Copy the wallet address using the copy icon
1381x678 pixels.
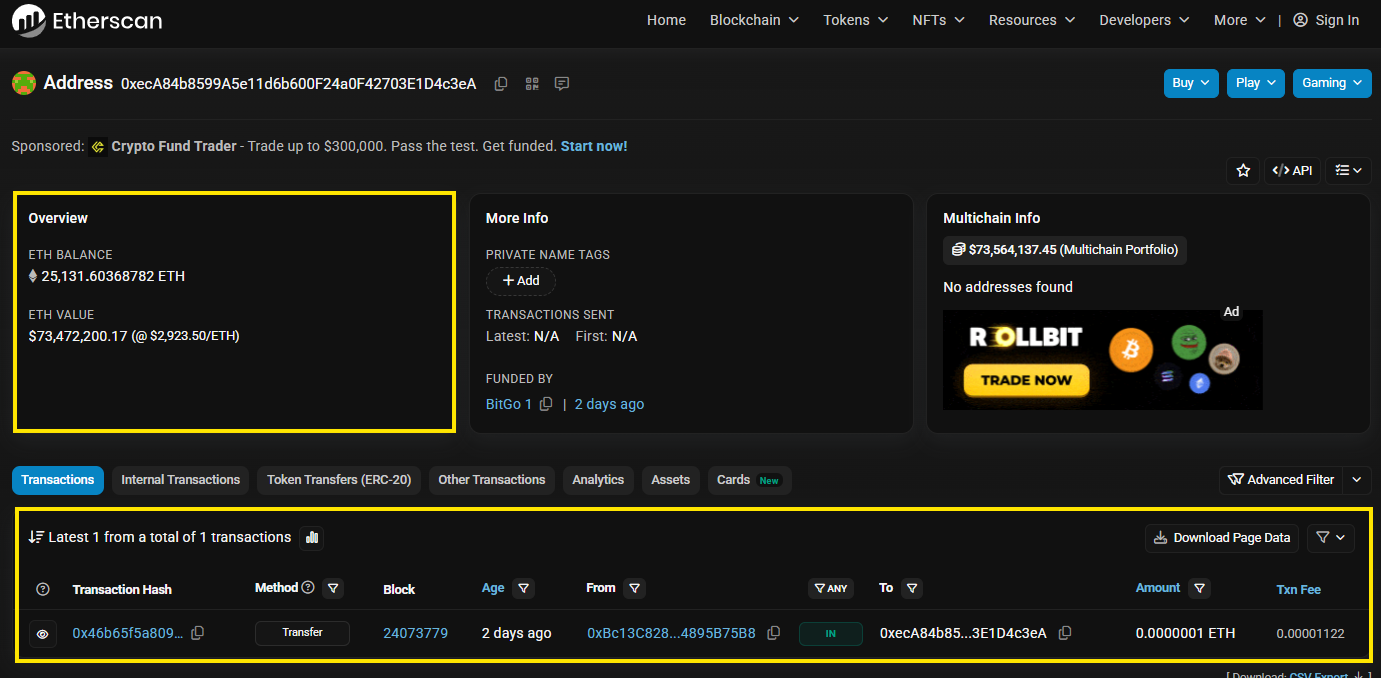pos(500,84)
